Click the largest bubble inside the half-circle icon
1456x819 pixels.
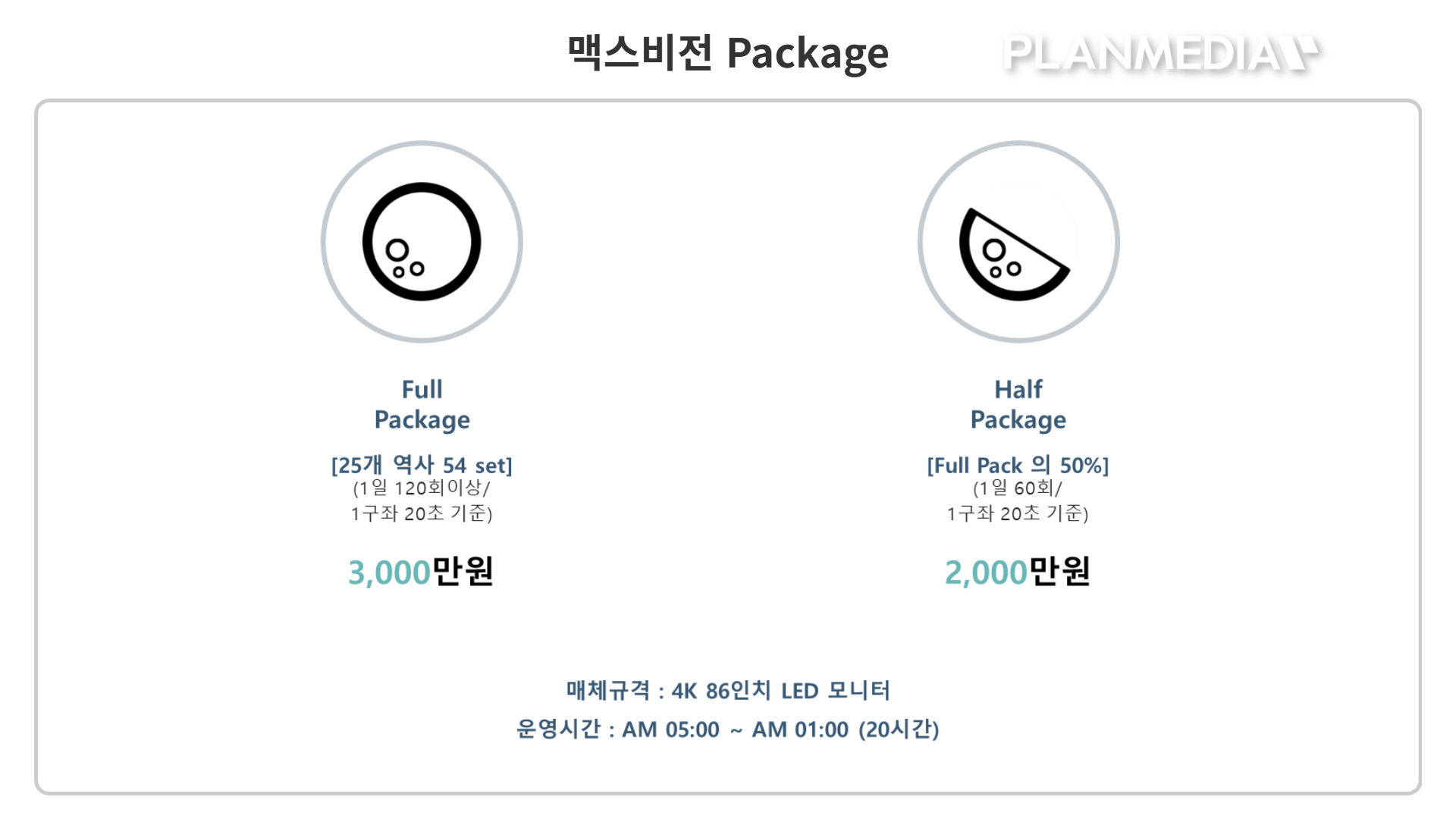click(993, 249)
